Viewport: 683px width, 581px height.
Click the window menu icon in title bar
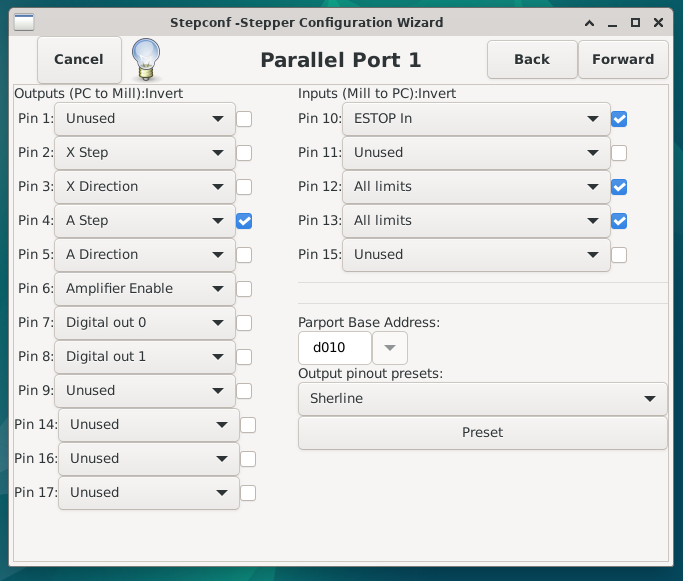(24, 23)
